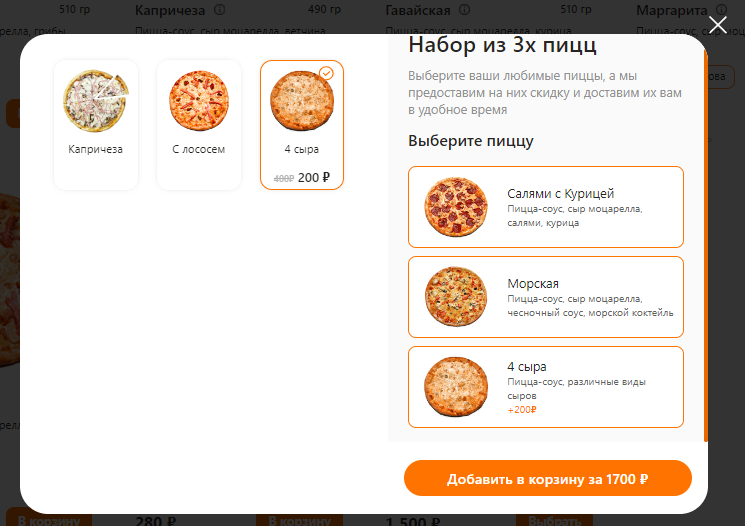The width and height of the screenshot is (745, 526).
Task: Click the Капричеза heading in background menu
Action: 170,10
